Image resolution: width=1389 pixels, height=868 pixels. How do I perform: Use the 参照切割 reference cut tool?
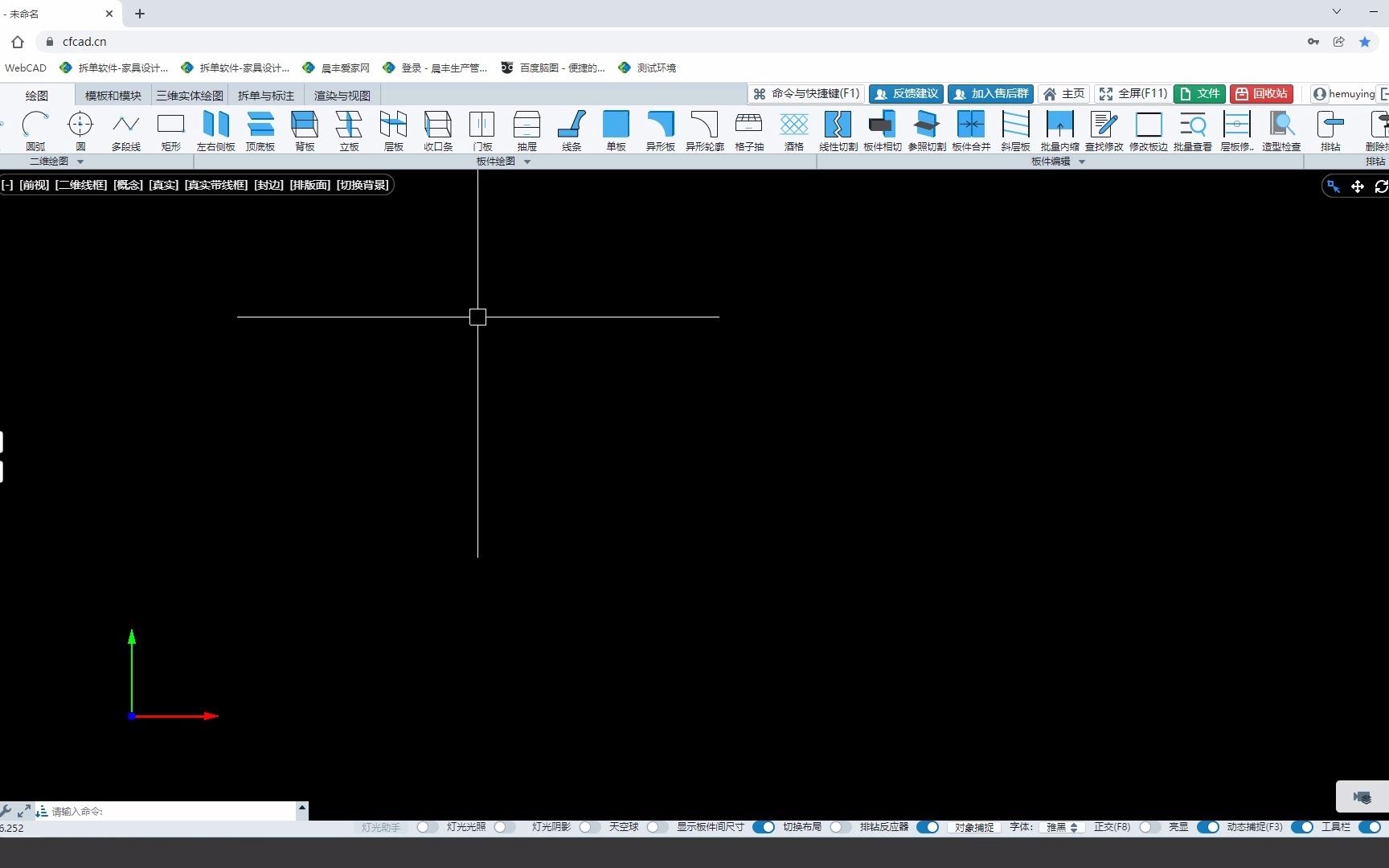(x=926, y=130)
